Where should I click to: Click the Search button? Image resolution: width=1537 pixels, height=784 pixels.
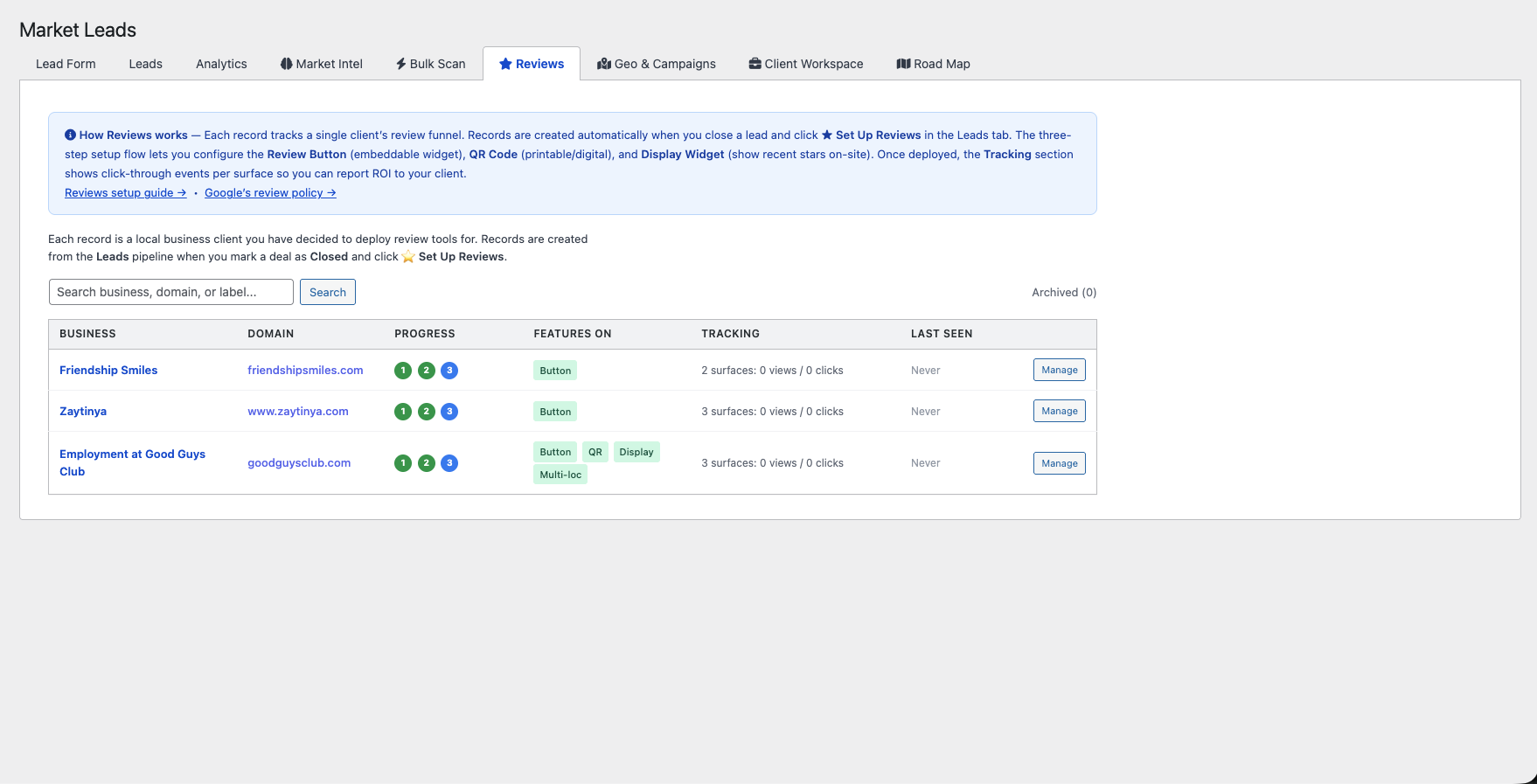[x=328, y=292]
